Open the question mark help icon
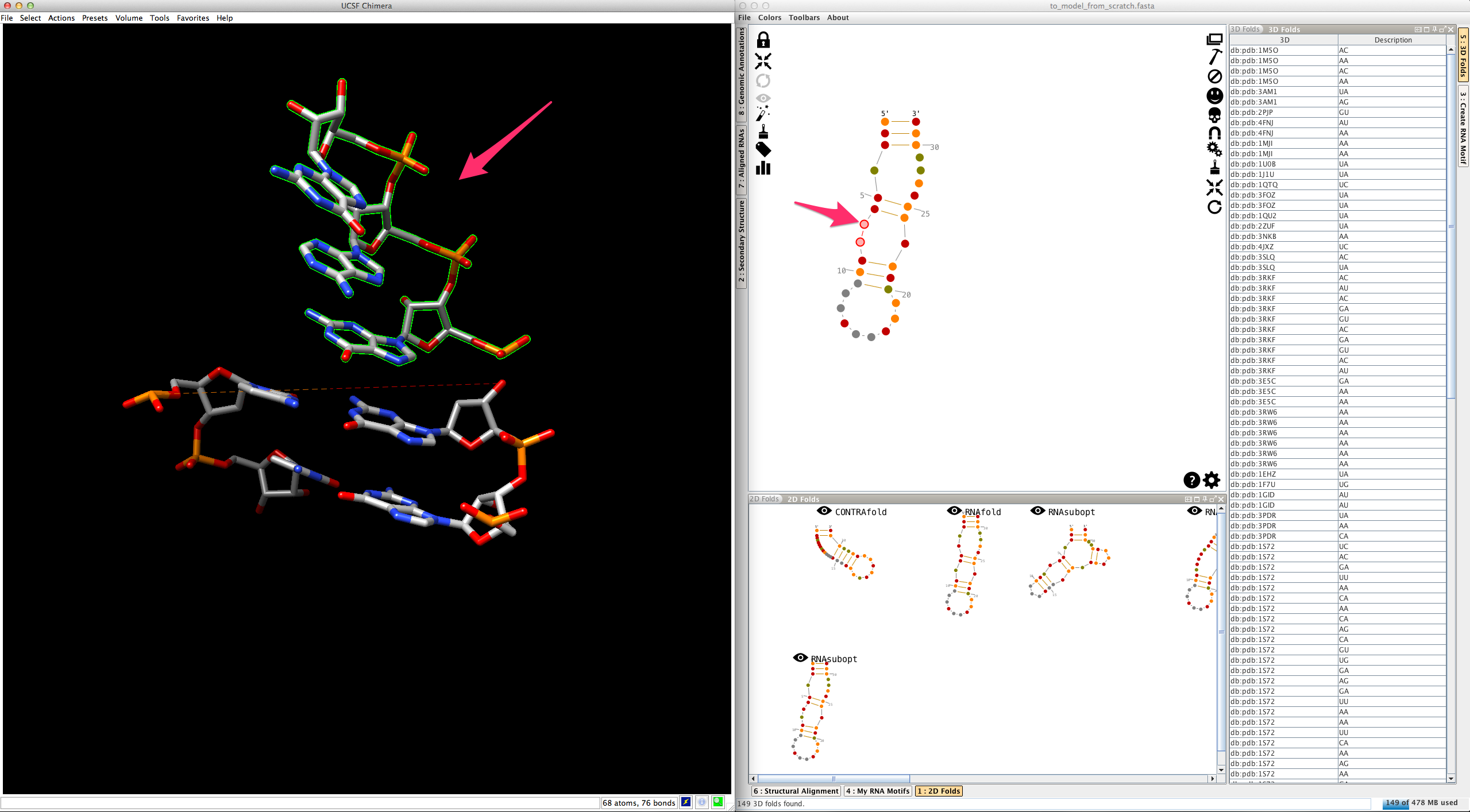 point(1191,480)
